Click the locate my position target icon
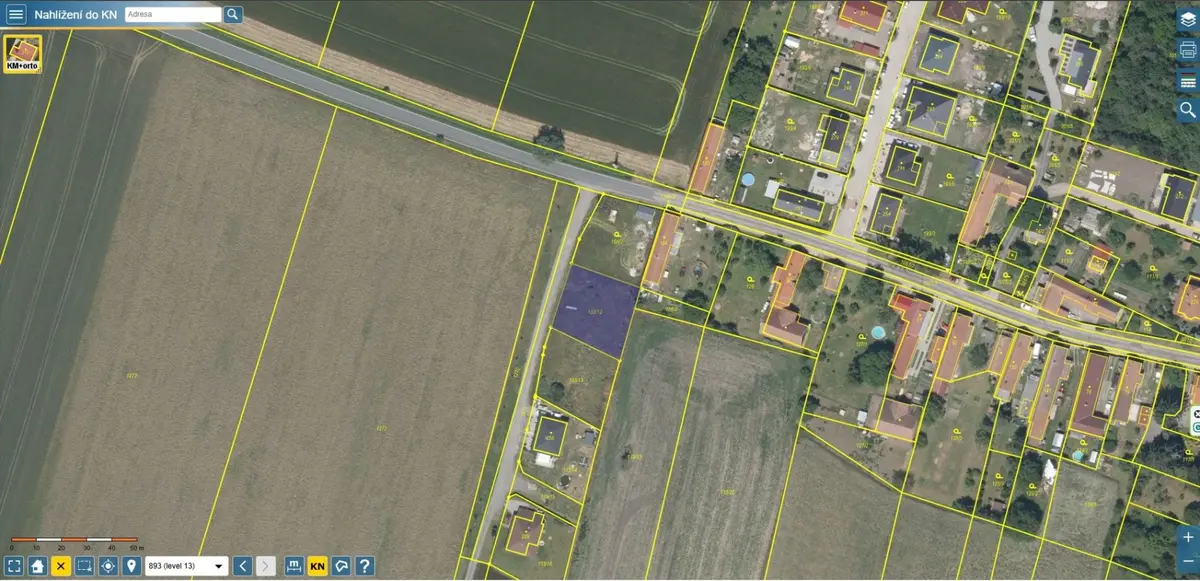 click(x=108, y=566)
